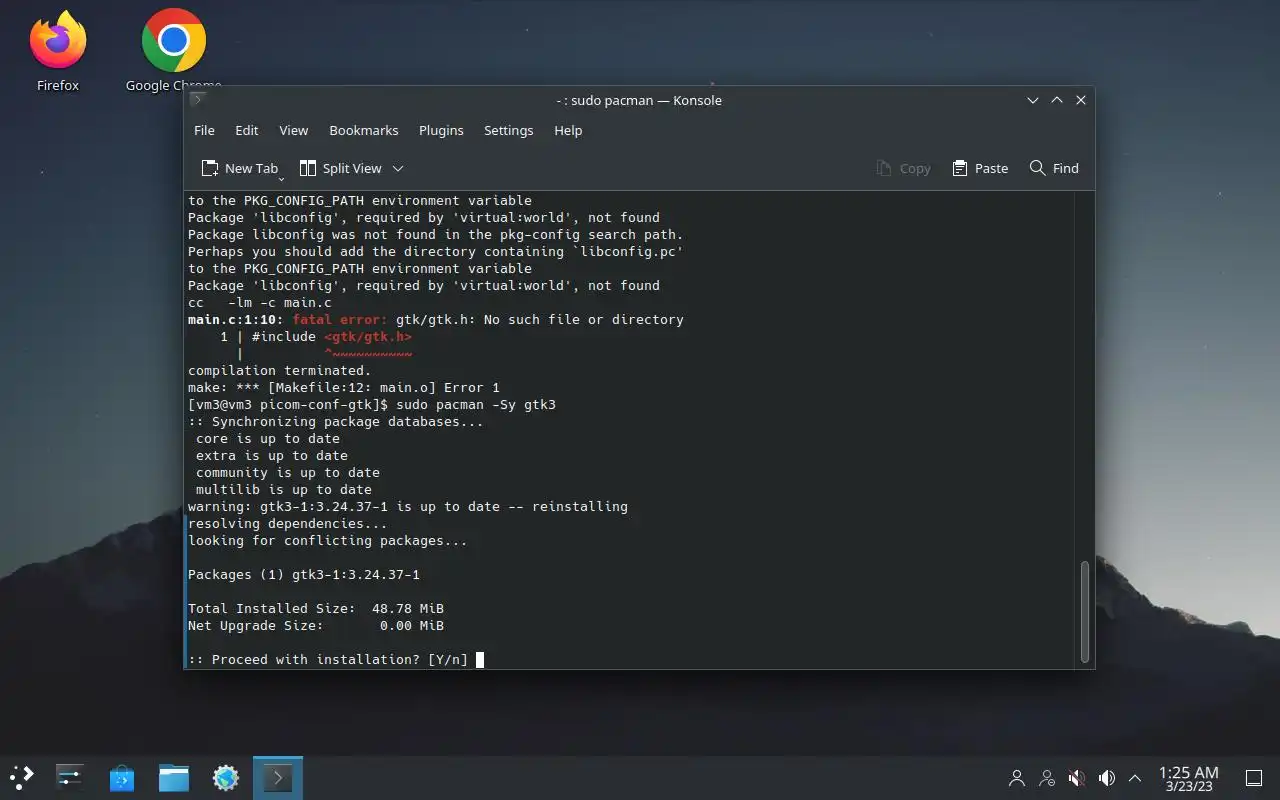
Task: Click 'Packages (1) gtk3-1:3.24.37-1' line
Action: (x=304, y=574)
